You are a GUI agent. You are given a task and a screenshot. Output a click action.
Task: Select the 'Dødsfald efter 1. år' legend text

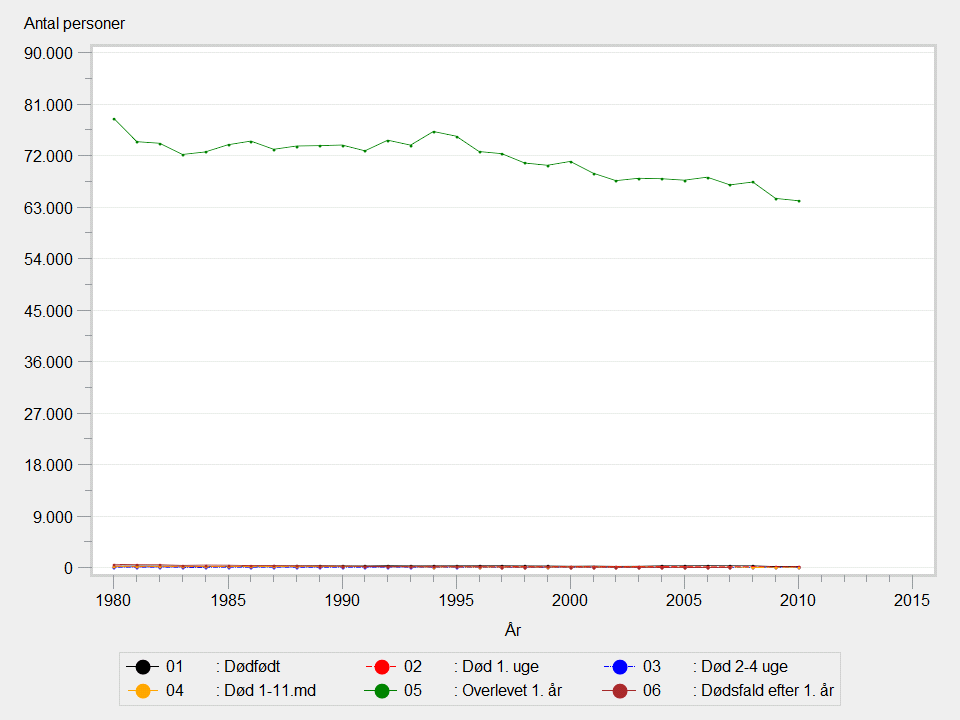point(763,691)
